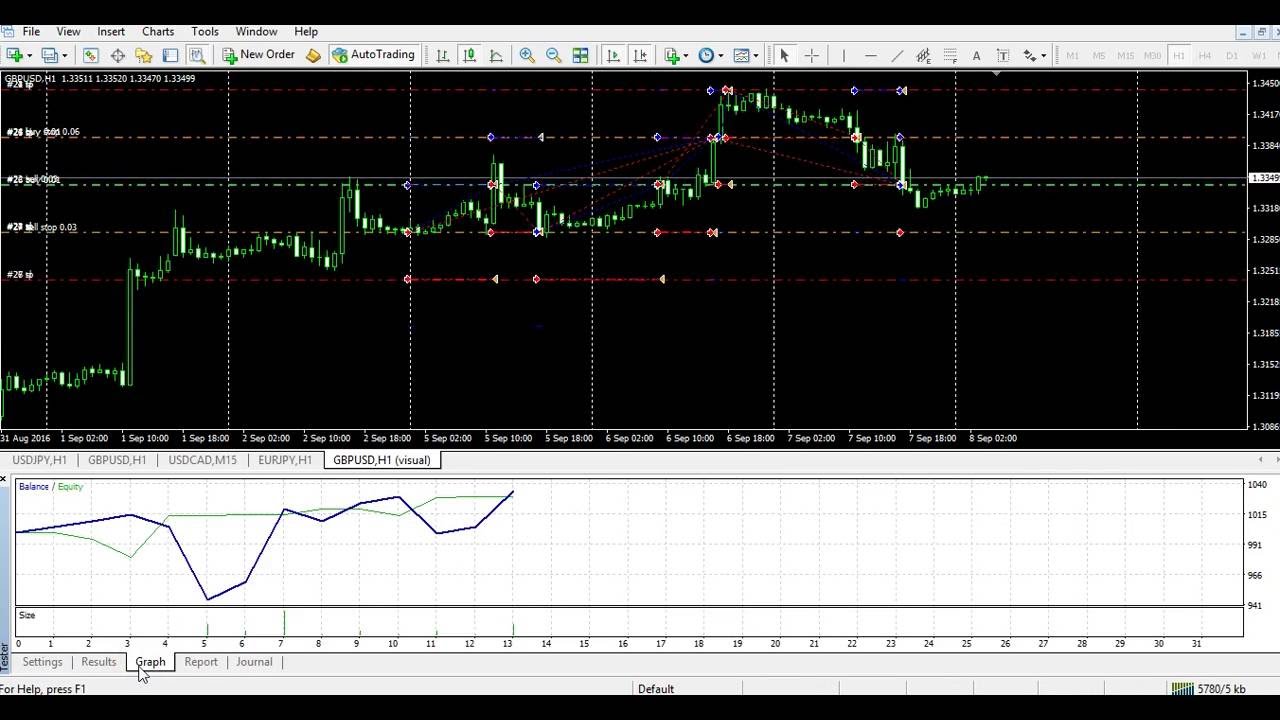Image resolution: width=1280 pixels, height=720 pixels.
Task: Expand the new chart dropdown arrow
Action: point(30,55)
